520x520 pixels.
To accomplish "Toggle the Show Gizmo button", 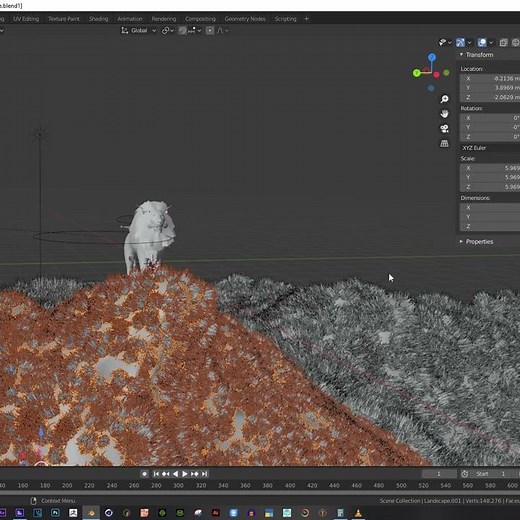I will click(460, 42).
